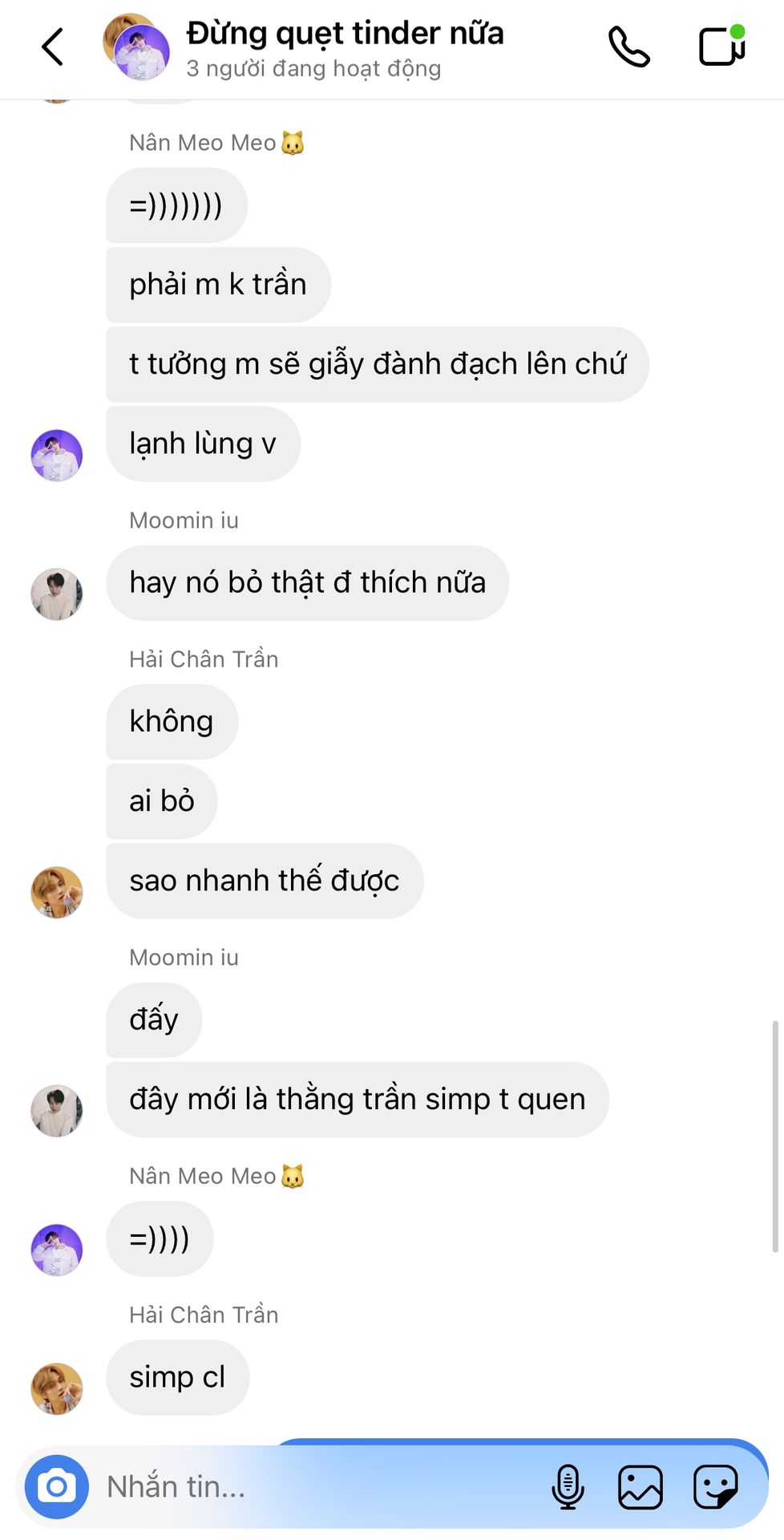This screenshot has height=1540, width=784.
Task: Start a video call with the group
Action: pyautogui.click(x=722, y=46)
